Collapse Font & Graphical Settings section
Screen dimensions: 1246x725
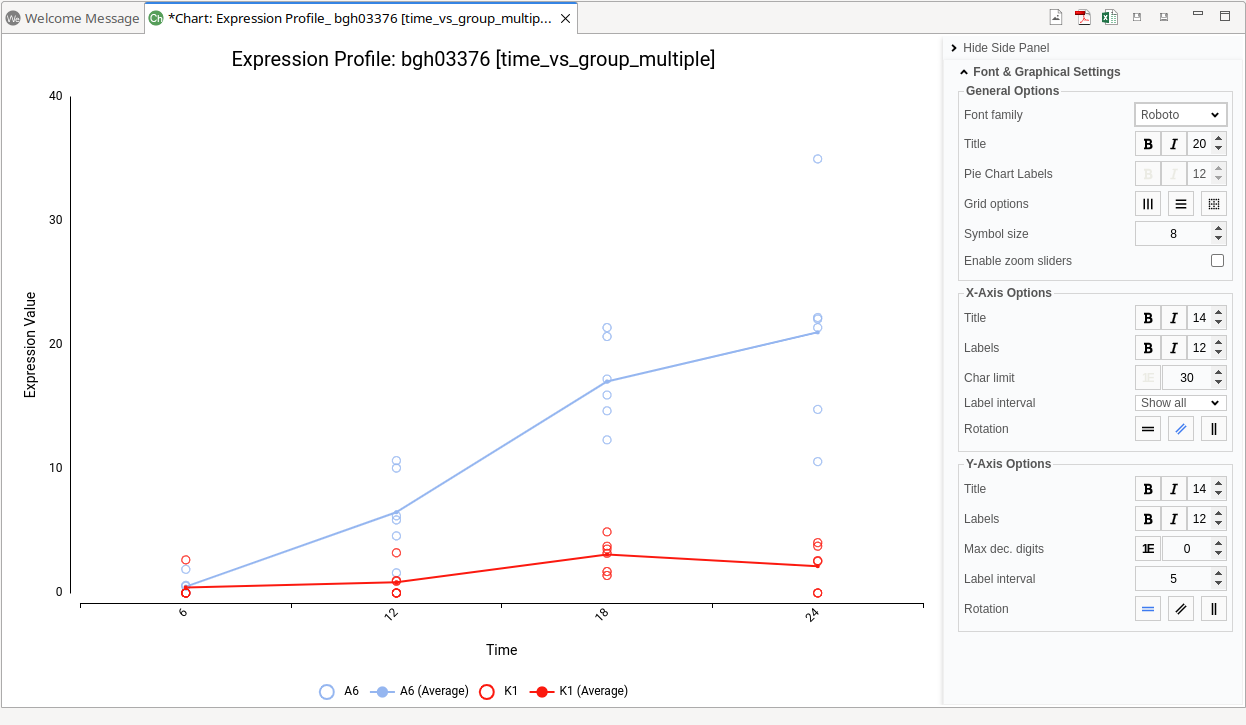(964, 72)
